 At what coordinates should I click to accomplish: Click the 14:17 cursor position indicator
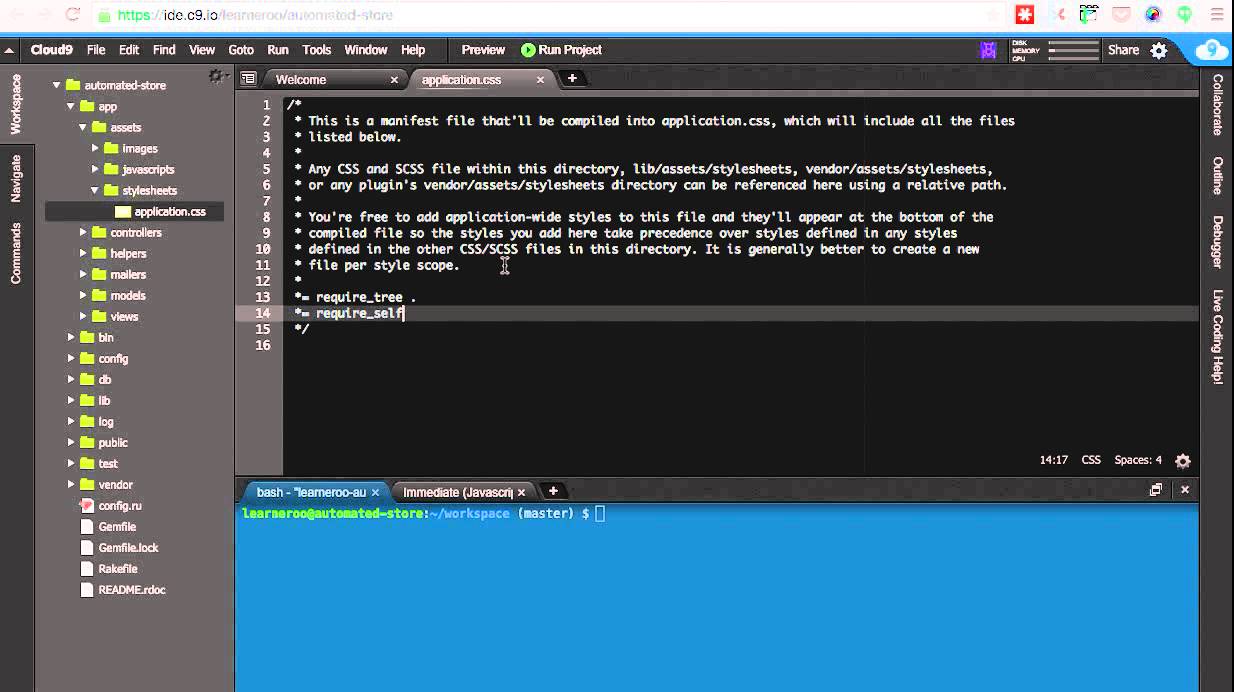[1054, 460]
